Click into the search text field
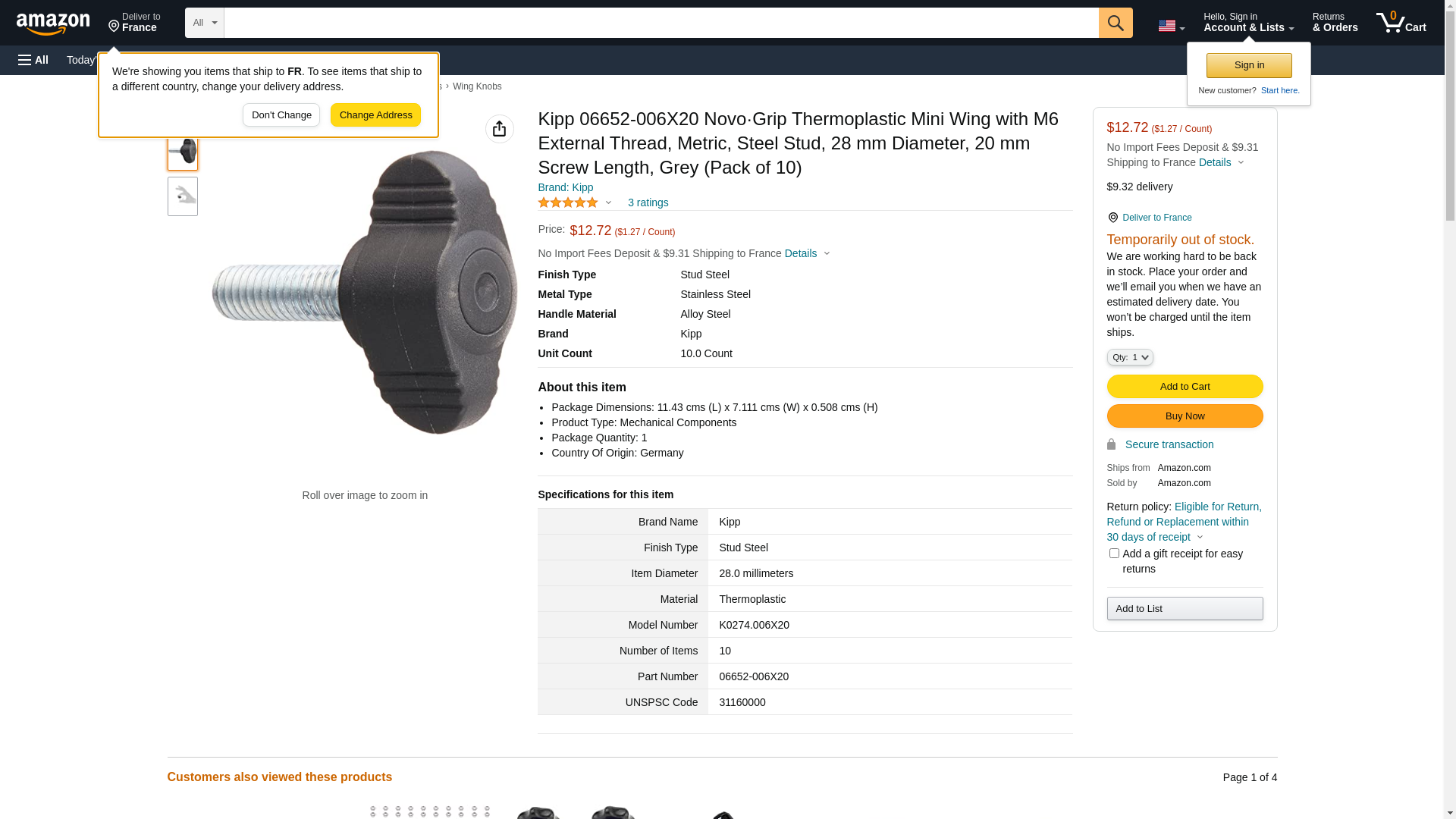This screenshot has height=819, width=1456. [x=660, y=23]
